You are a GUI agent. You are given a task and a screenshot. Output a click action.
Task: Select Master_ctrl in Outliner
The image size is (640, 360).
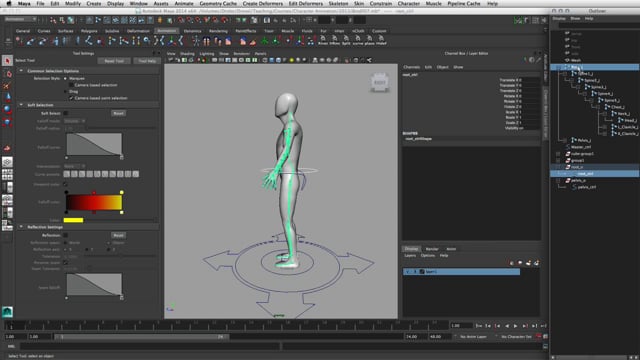pos(581,147)
